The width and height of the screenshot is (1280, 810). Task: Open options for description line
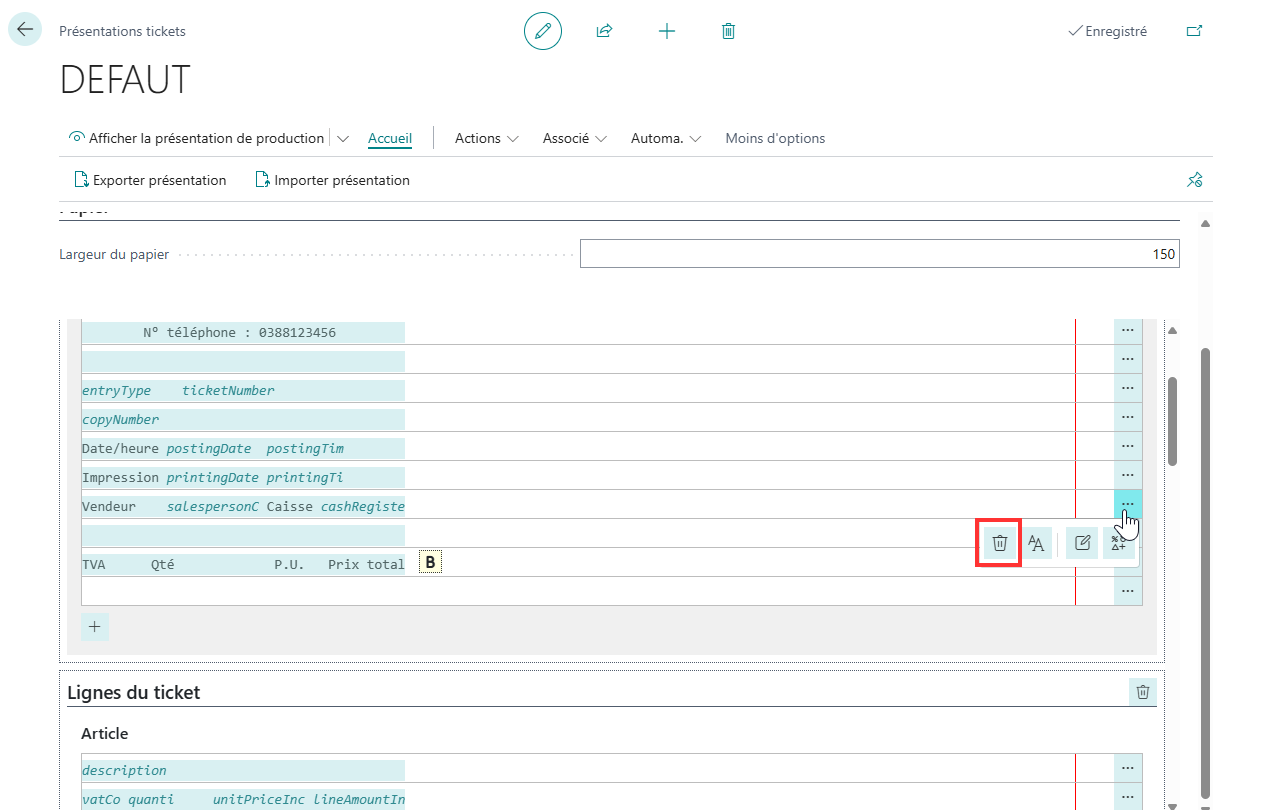pyautogui.click(x=1128, y=768)
